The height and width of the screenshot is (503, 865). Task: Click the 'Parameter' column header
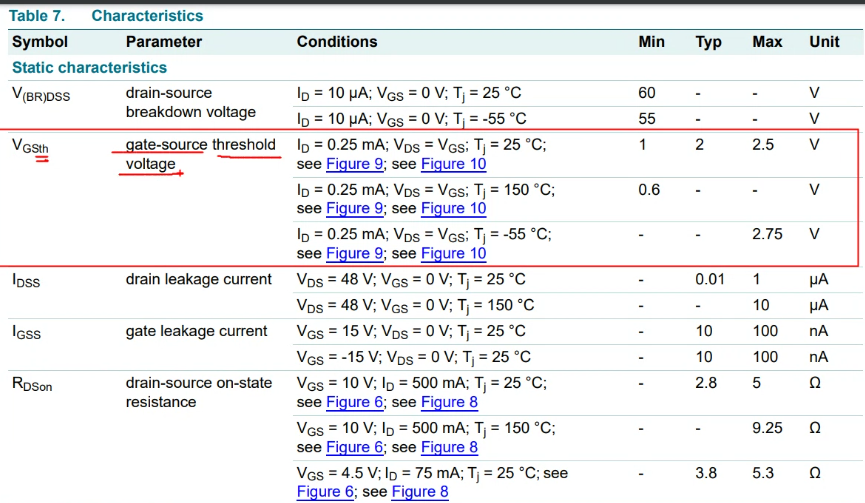pyautogui.click(x=164, y=42)
